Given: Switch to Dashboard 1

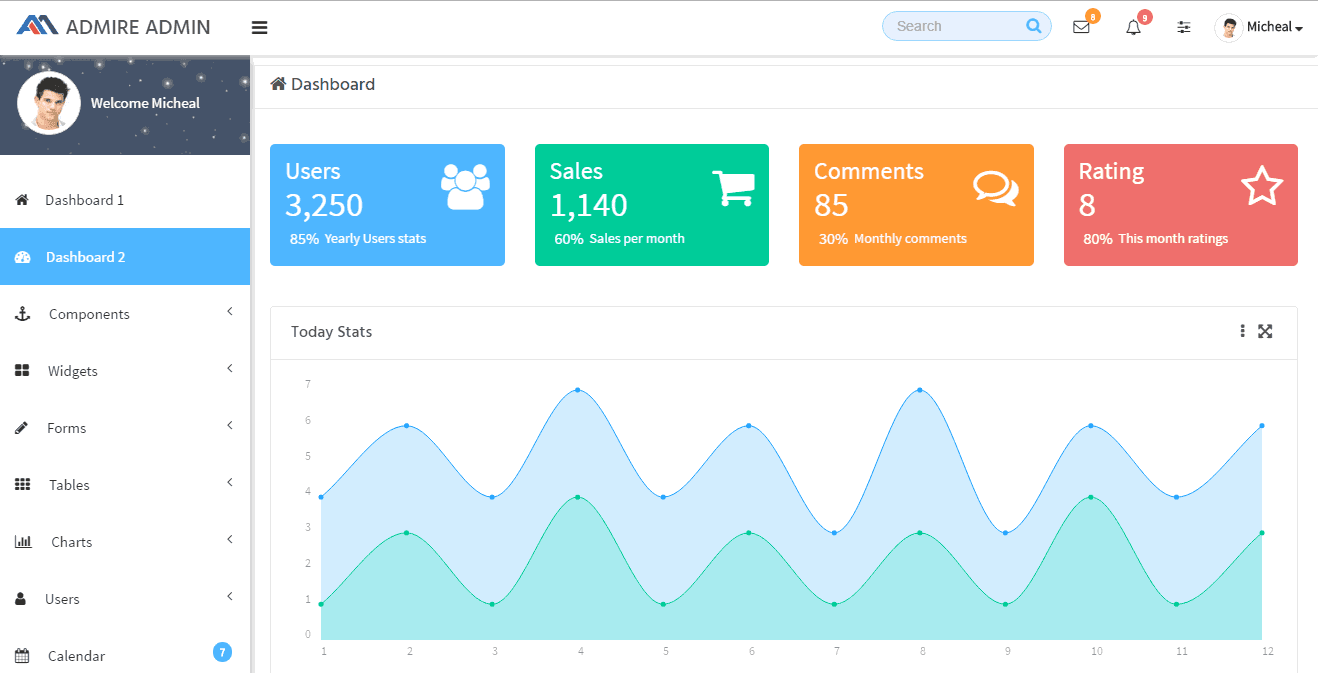Looking at the screenshot, I should [x=84, y=199].
